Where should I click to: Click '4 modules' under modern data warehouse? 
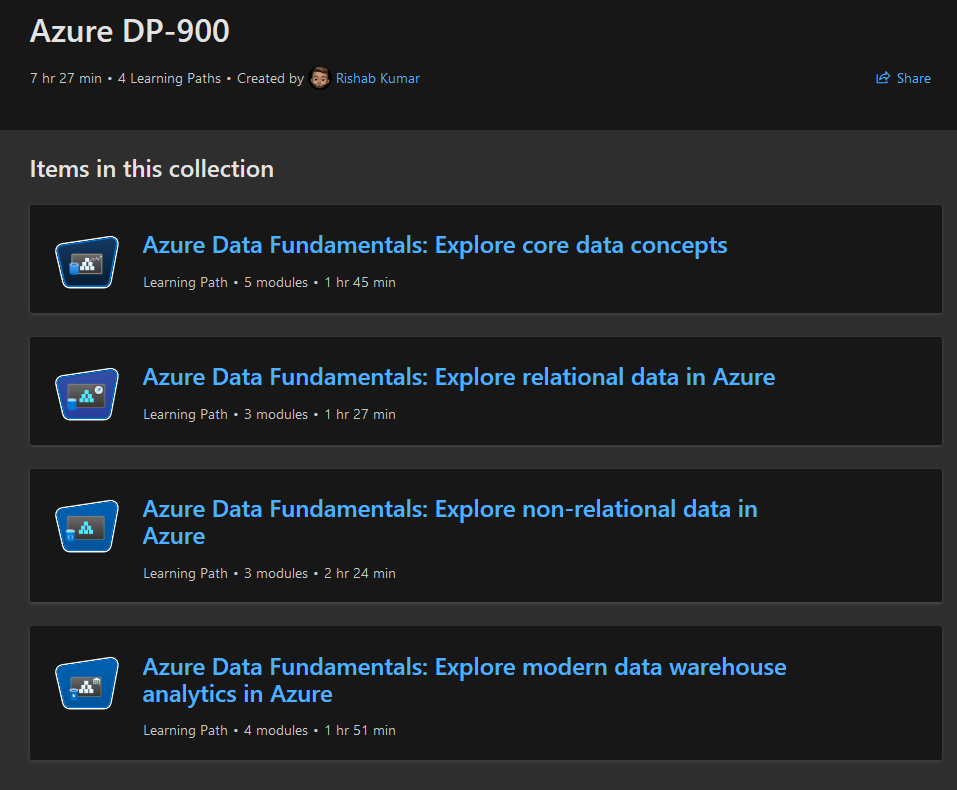click(276, 730)
